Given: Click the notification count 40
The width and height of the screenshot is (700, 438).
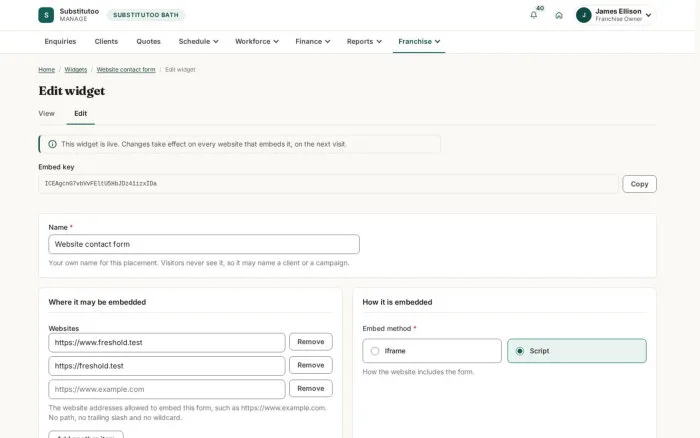Looking at the screenshot, I should click(540, 8).
